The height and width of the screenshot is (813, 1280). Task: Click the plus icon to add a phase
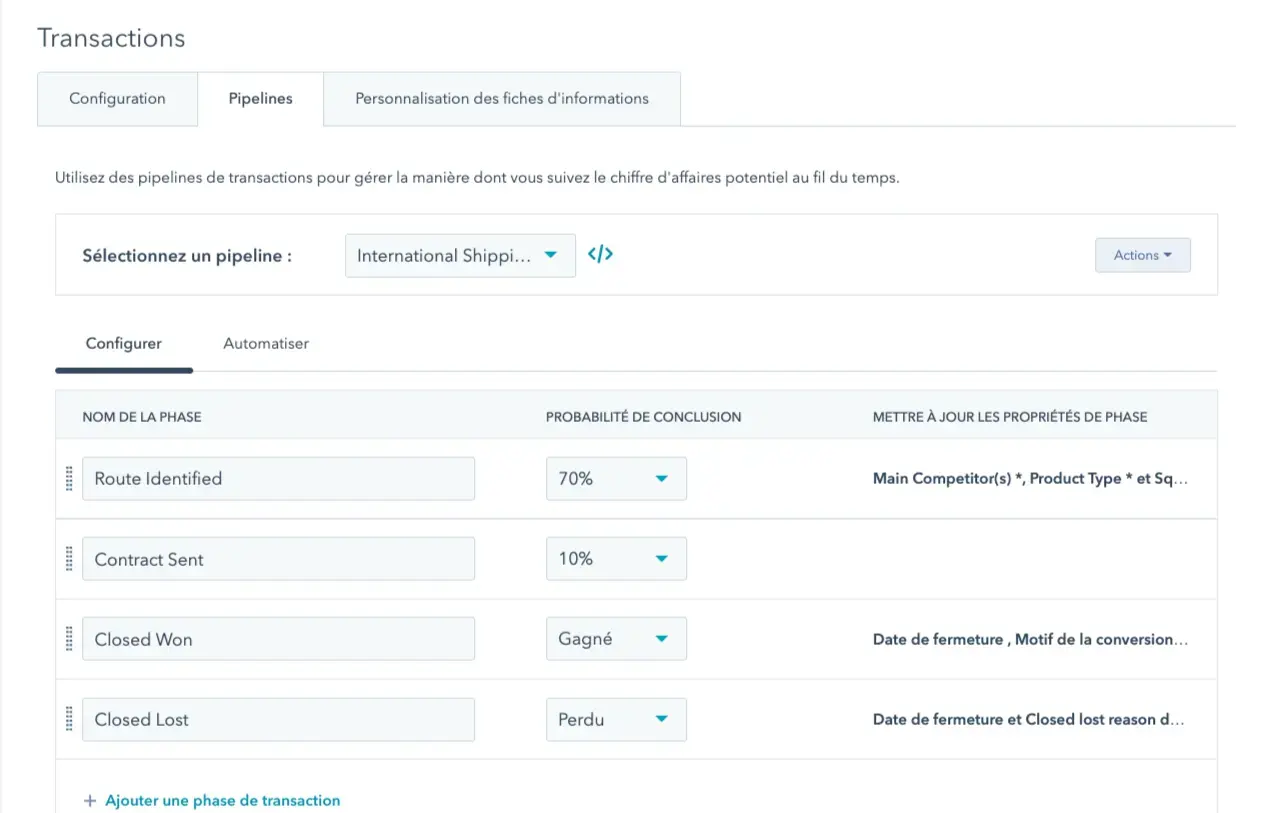point(90,801)
